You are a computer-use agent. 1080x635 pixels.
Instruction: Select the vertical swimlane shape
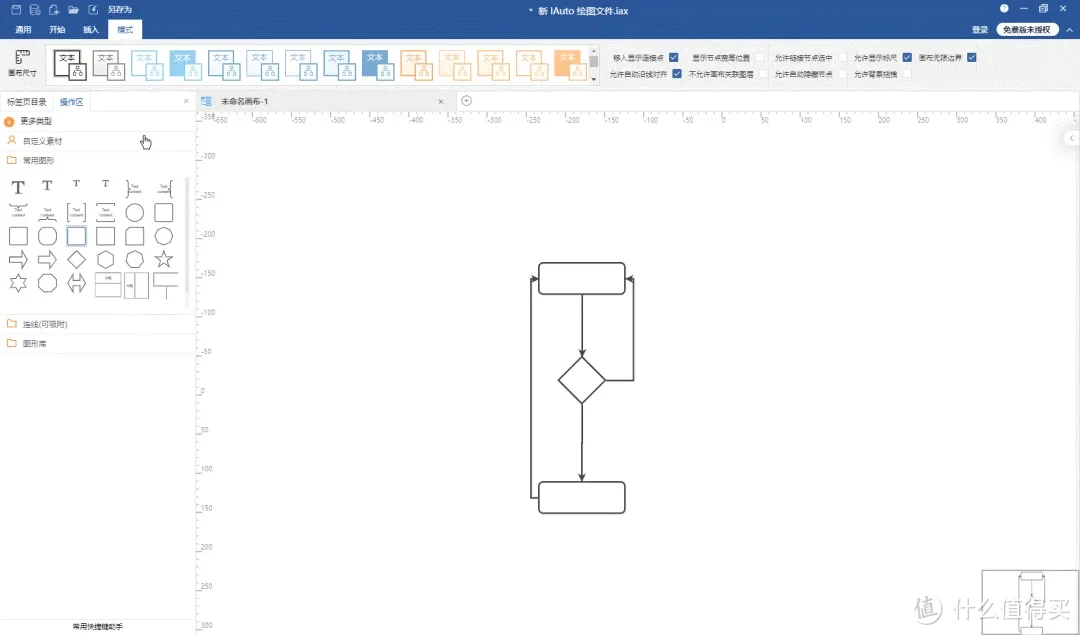pyautogui.click(x=136, y=285)
